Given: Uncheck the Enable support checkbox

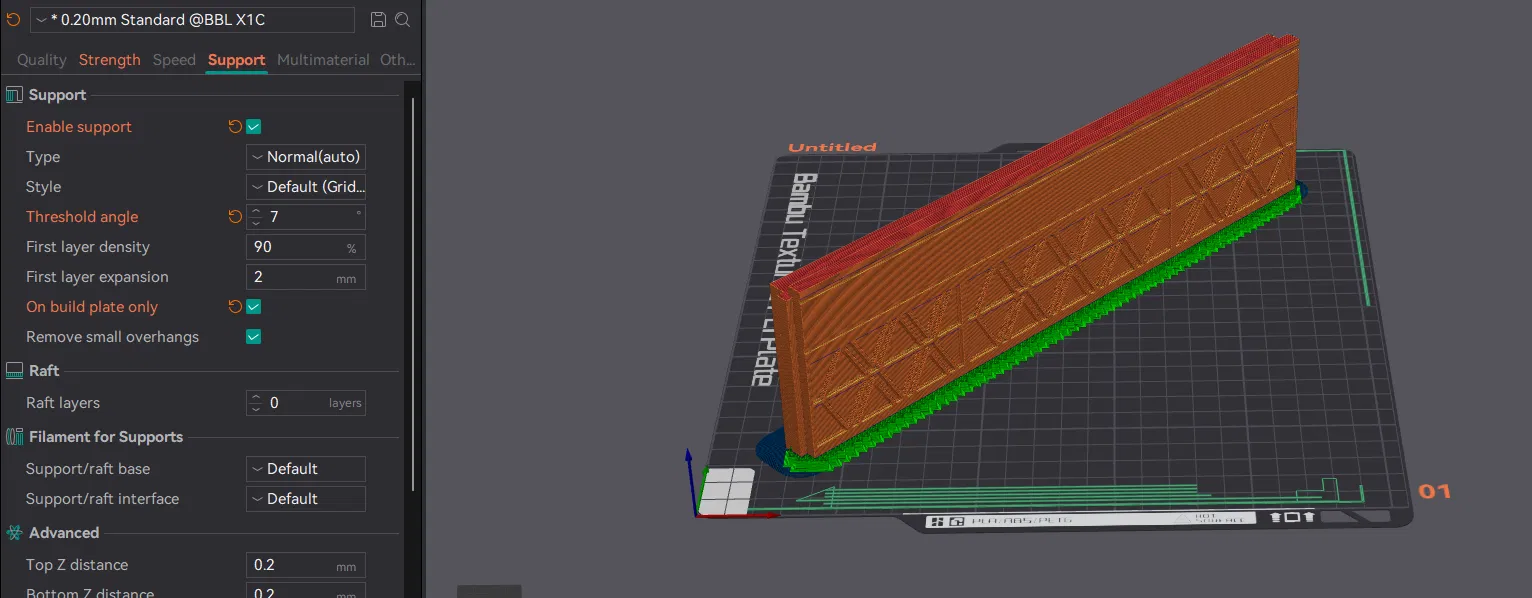Looking at the screenshot, I should [254, 127].
